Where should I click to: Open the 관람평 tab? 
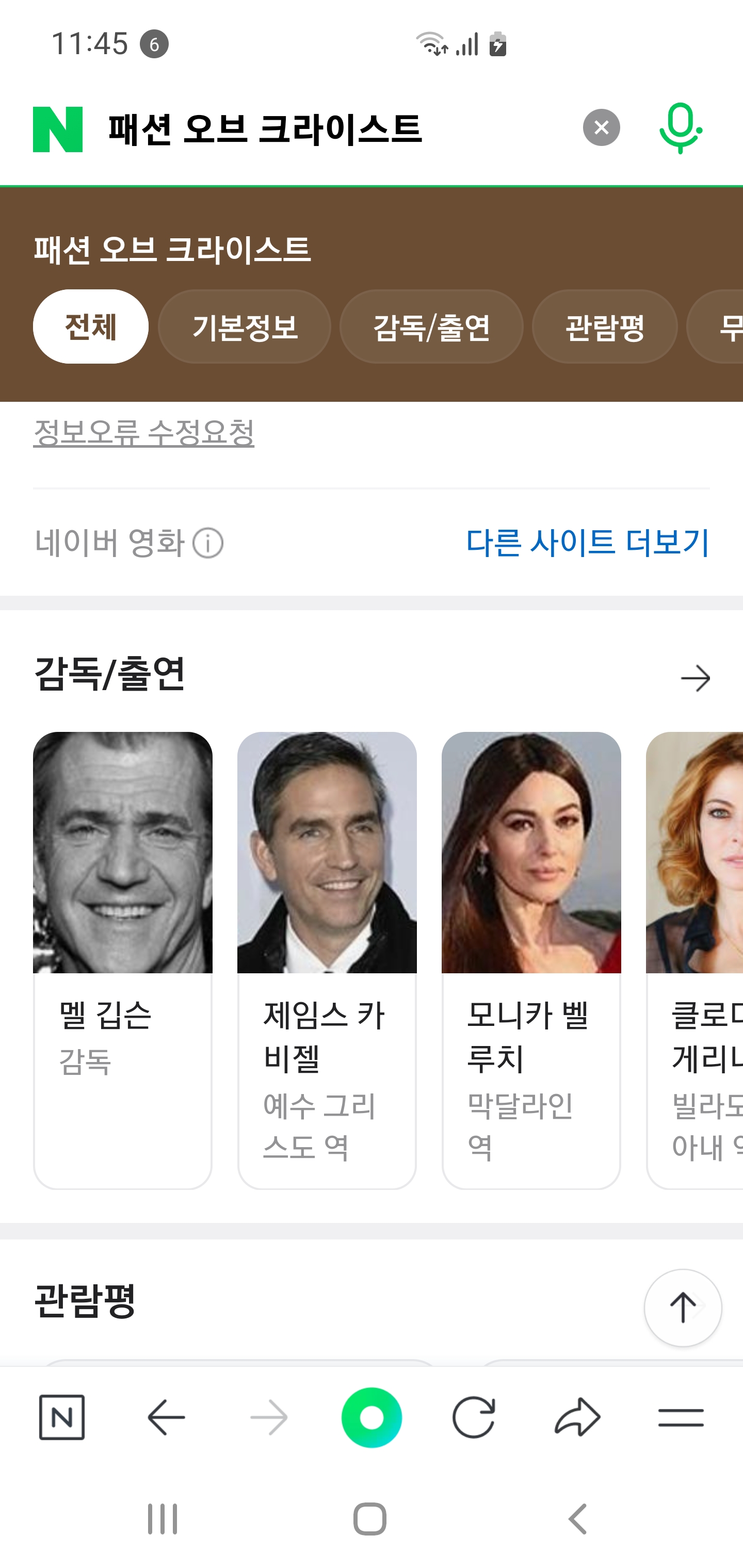605,327
